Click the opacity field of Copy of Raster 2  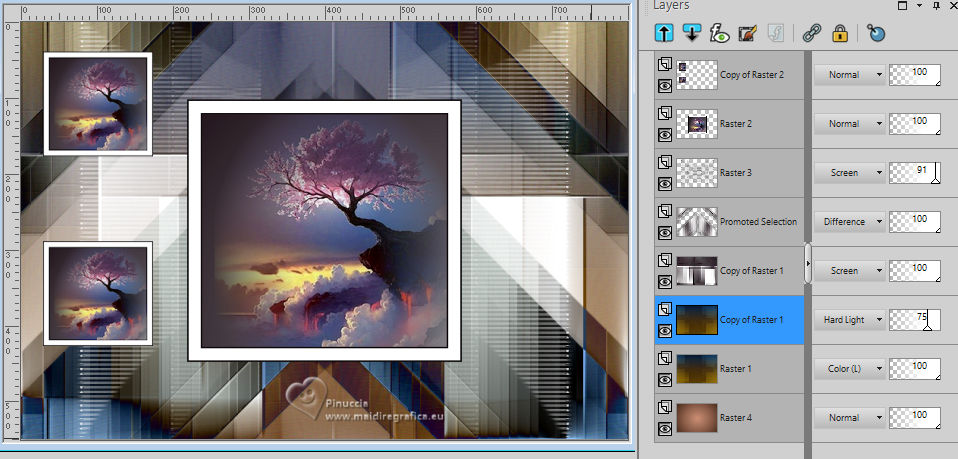(x=915, y=75)
